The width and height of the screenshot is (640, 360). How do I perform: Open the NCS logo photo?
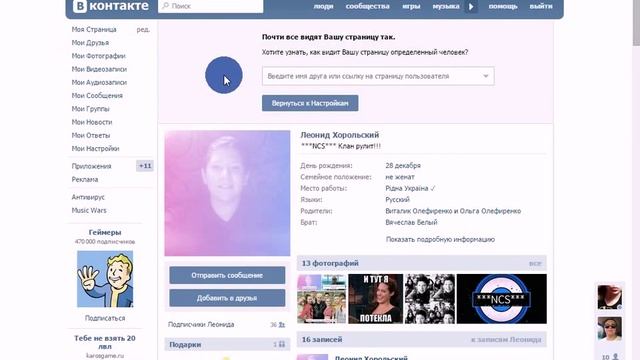click(x=502, y=299)
